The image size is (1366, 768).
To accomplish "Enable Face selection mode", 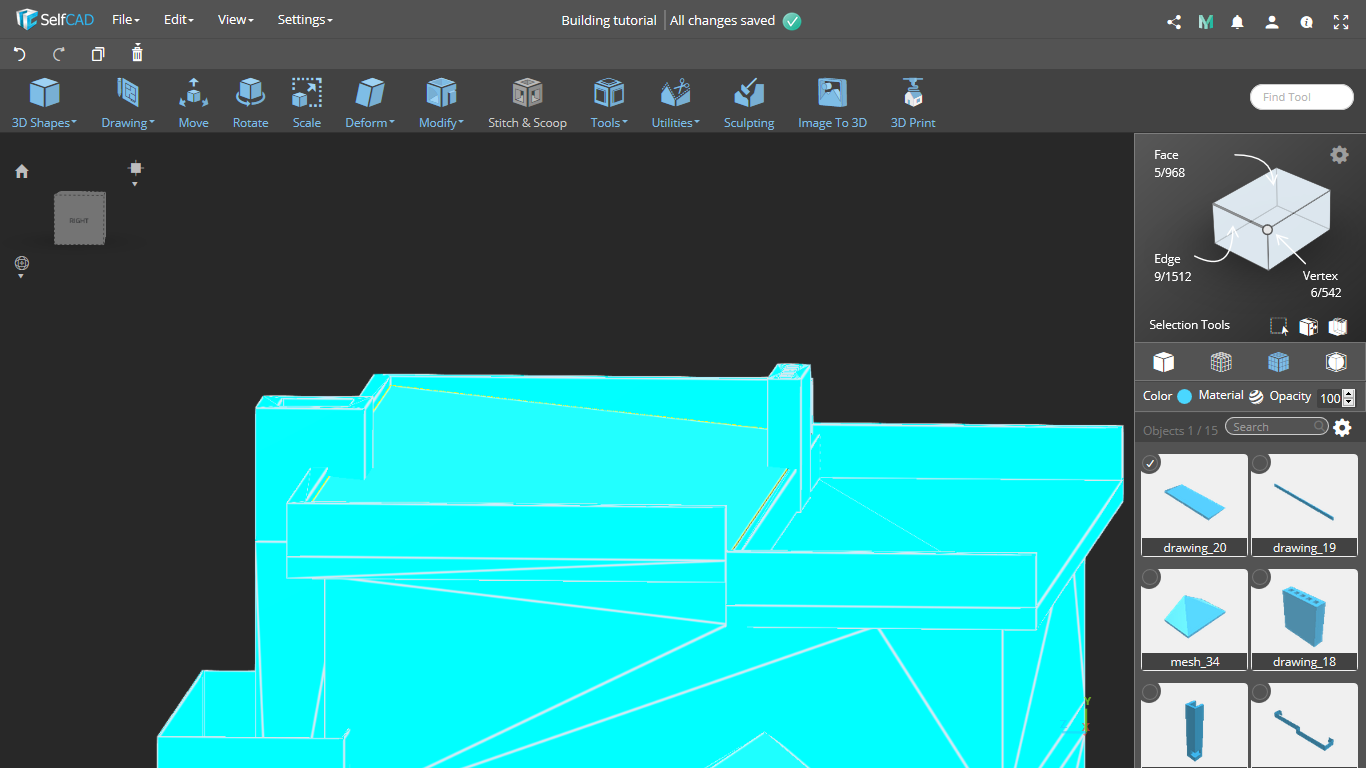I will click(x=1168, y=164).
